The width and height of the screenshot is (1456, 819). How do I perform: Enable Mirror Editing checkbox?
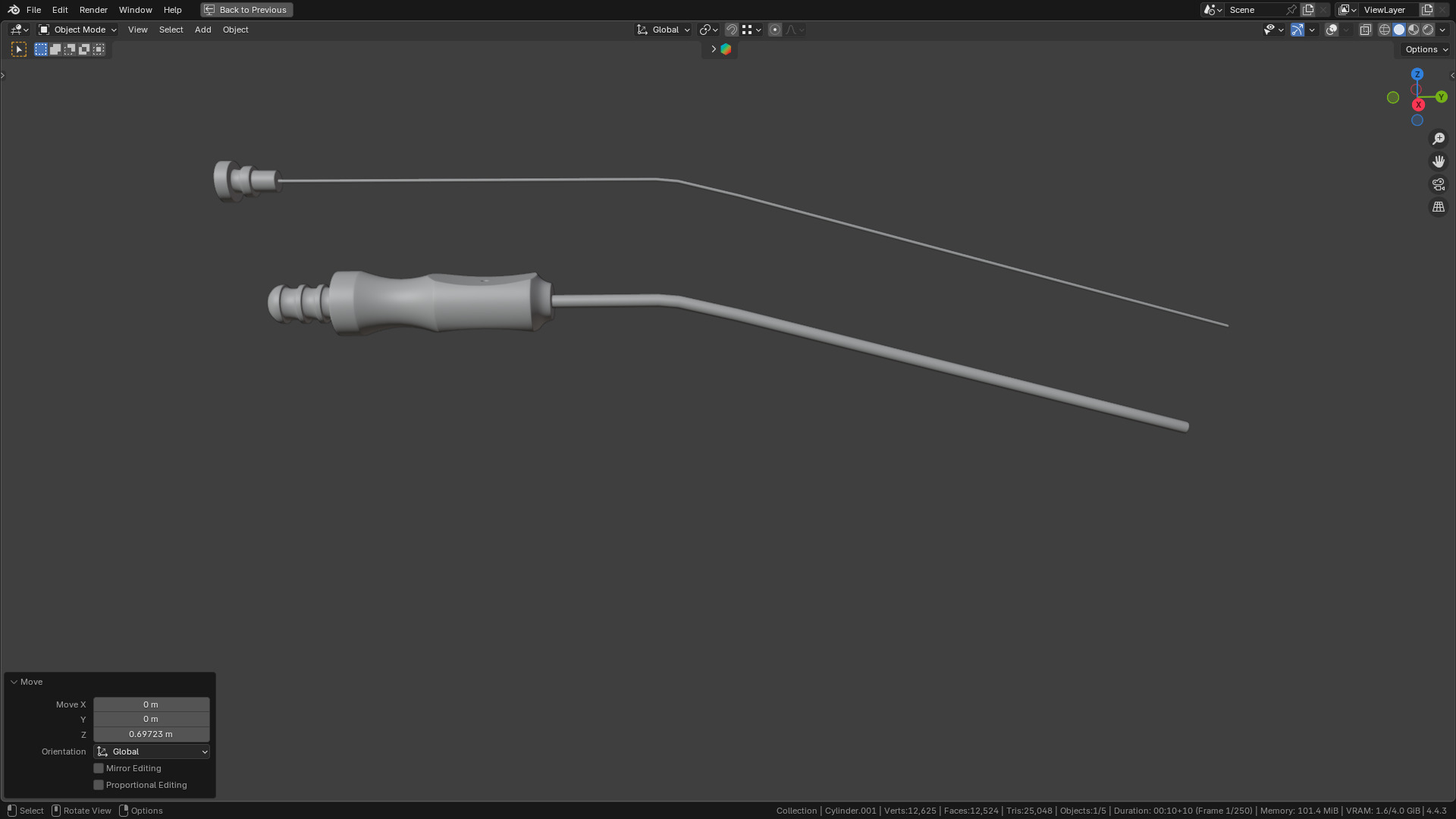99,768
